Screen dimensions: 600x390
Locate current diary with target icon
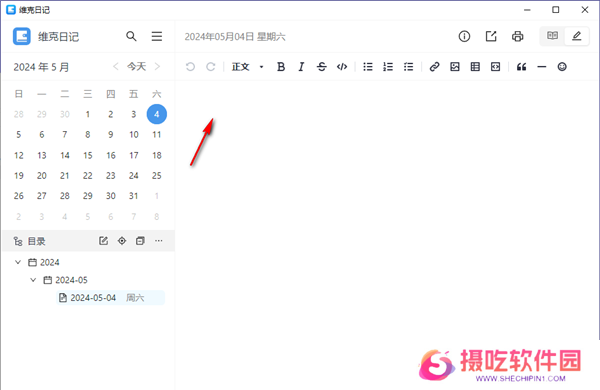122,241
